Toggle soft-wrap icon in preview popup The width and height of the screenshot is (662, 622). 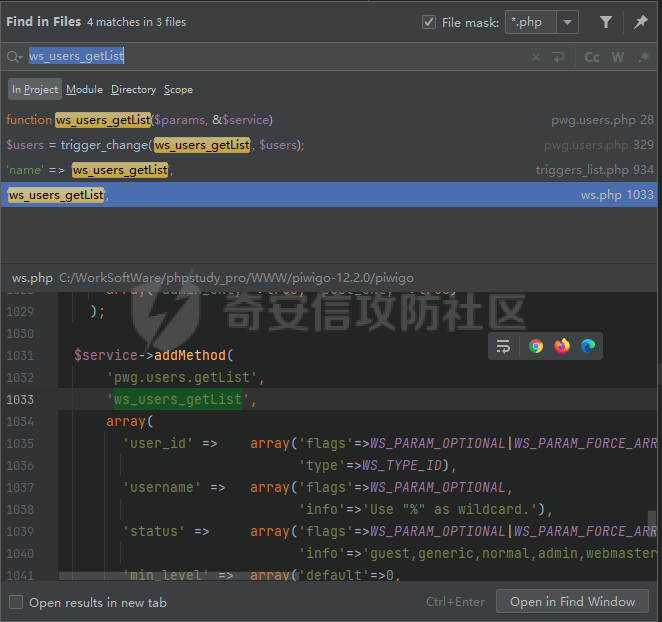click(503, 346)
